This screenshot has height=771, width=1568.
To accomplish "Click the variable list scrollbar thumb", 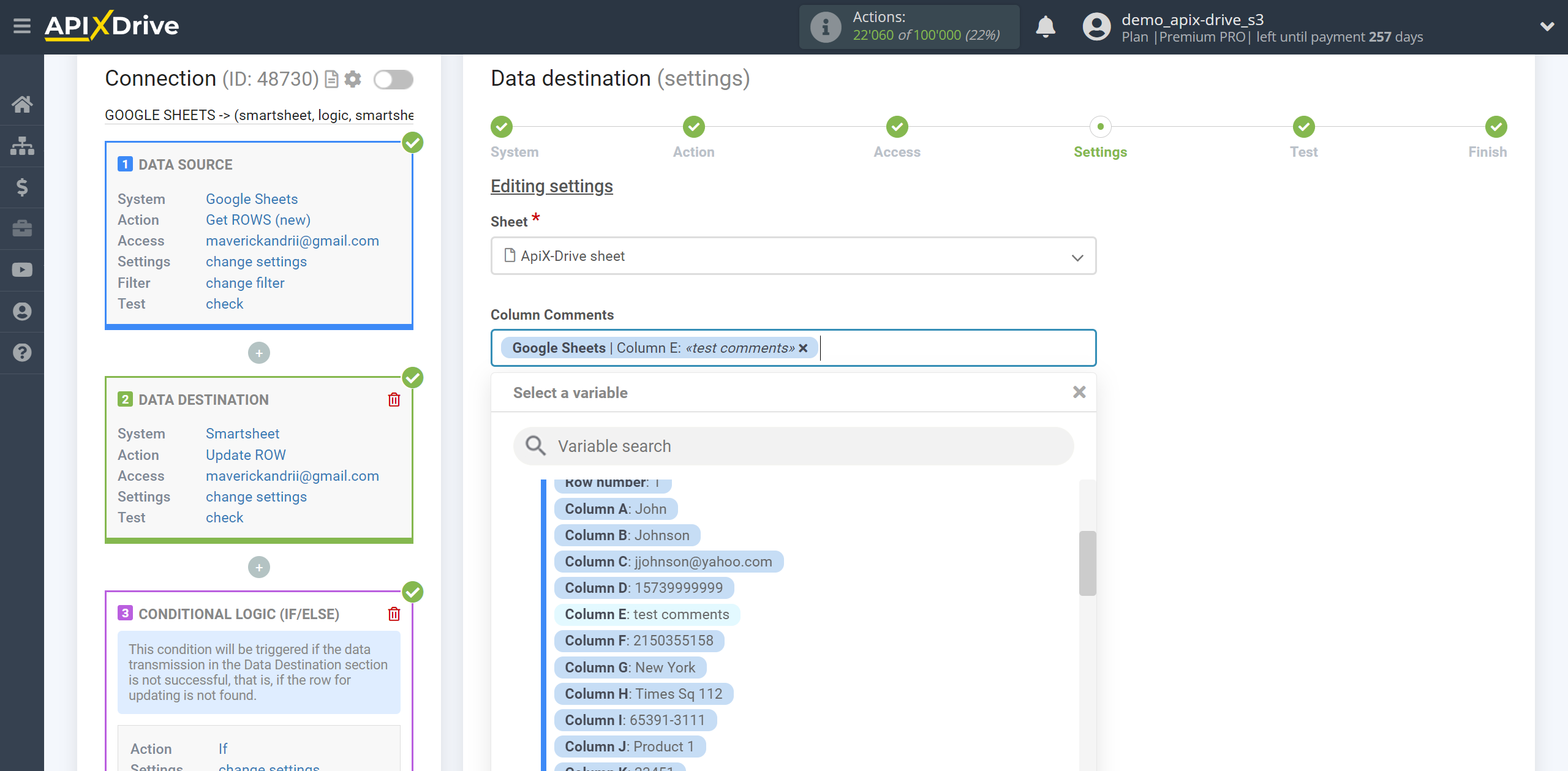I will point(1087,563).
